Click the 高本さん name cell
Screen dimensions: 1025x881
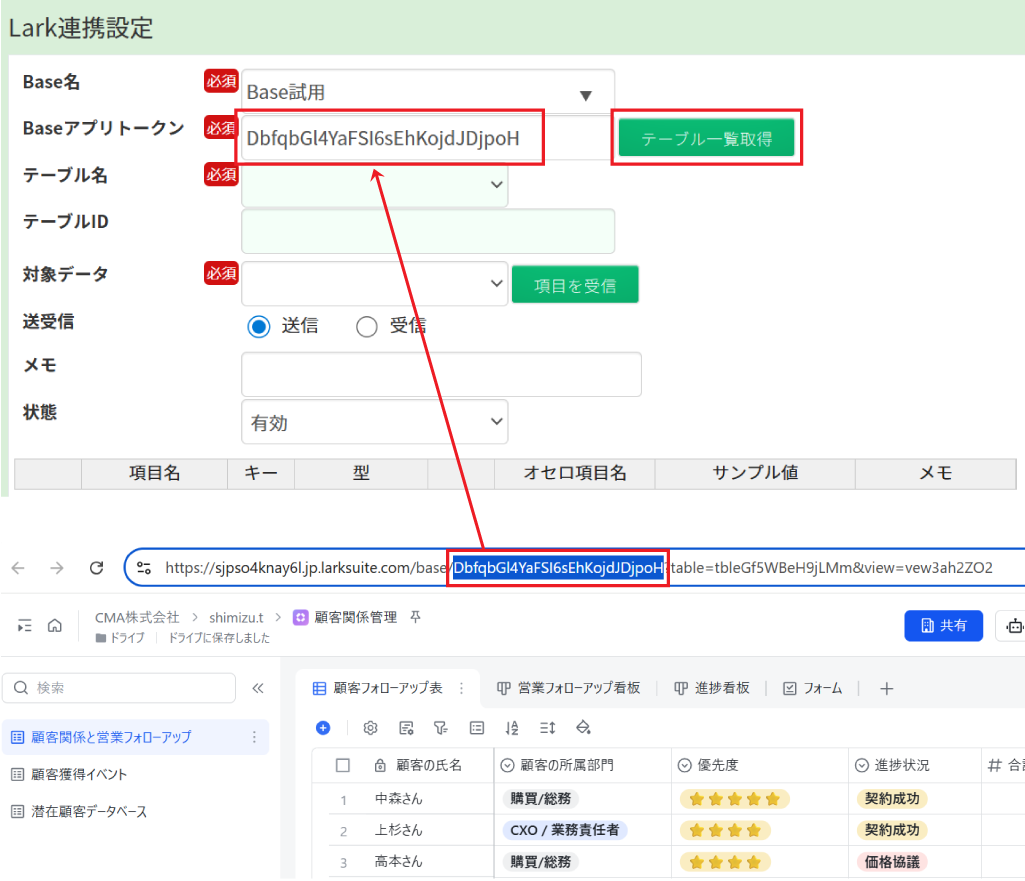[399, 861]
